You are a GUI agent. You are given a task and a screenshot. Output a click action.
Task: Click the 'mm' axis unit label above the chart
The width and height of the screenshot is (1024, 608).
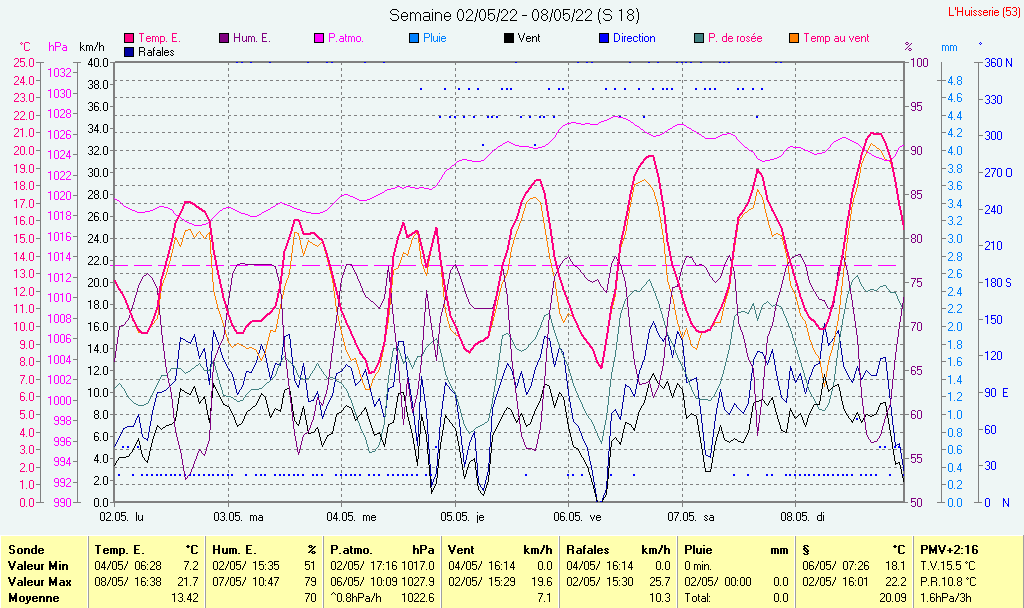[x=949, y=47]
